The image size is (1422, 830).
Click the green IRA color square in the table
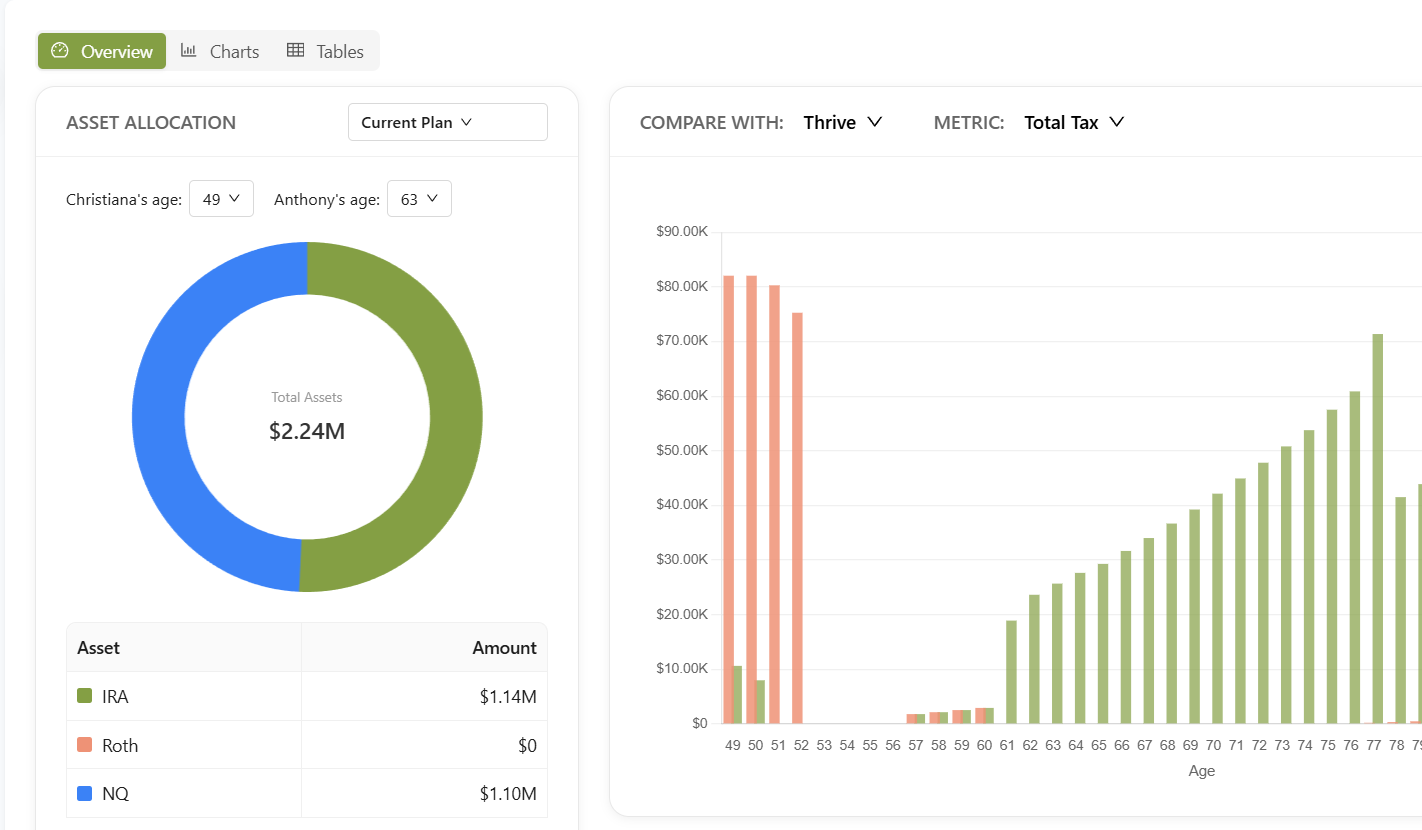coord(85,696)
